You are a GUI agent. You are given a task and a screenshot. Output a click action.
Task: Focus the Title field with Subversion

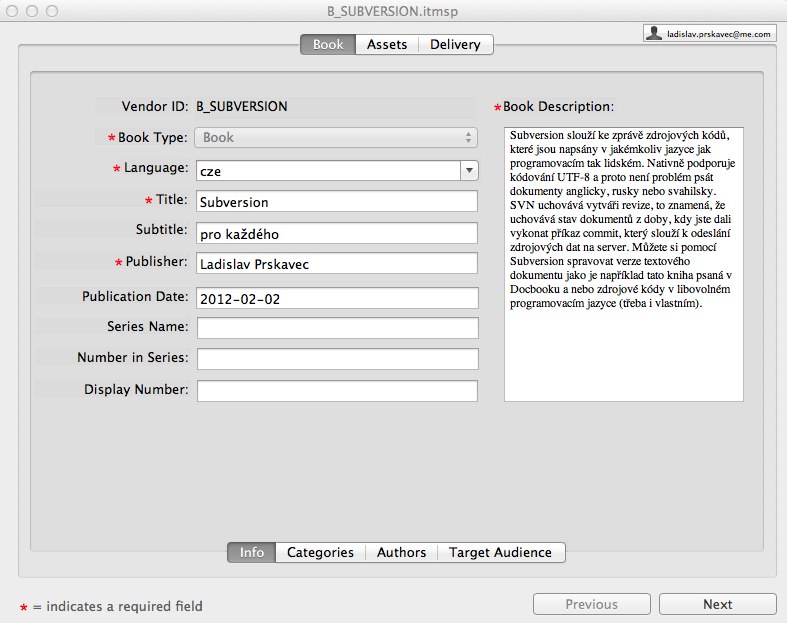(337, 202)
